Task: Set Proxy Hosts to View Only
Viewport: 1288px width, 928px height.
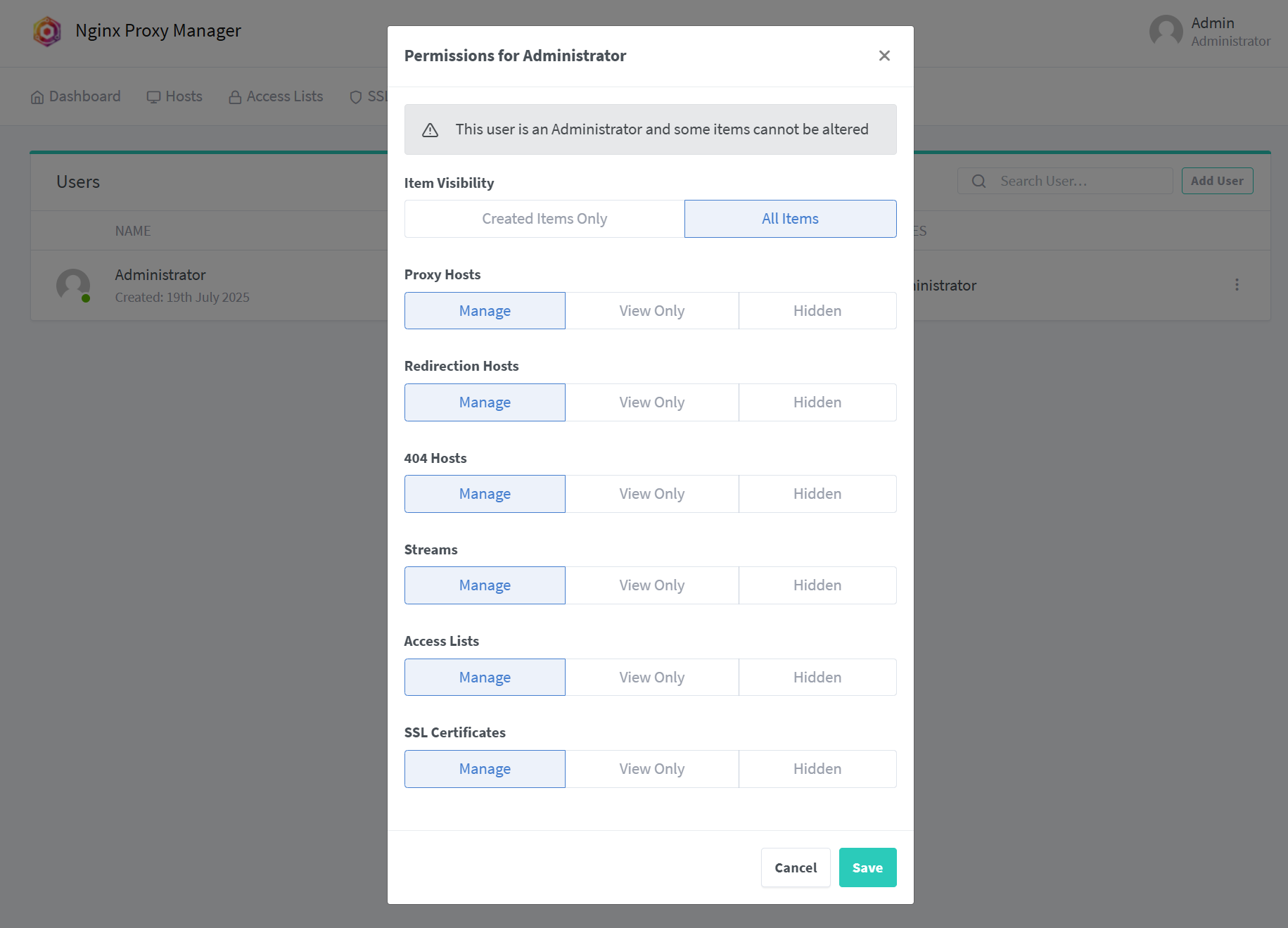Action: click(651, 311)
